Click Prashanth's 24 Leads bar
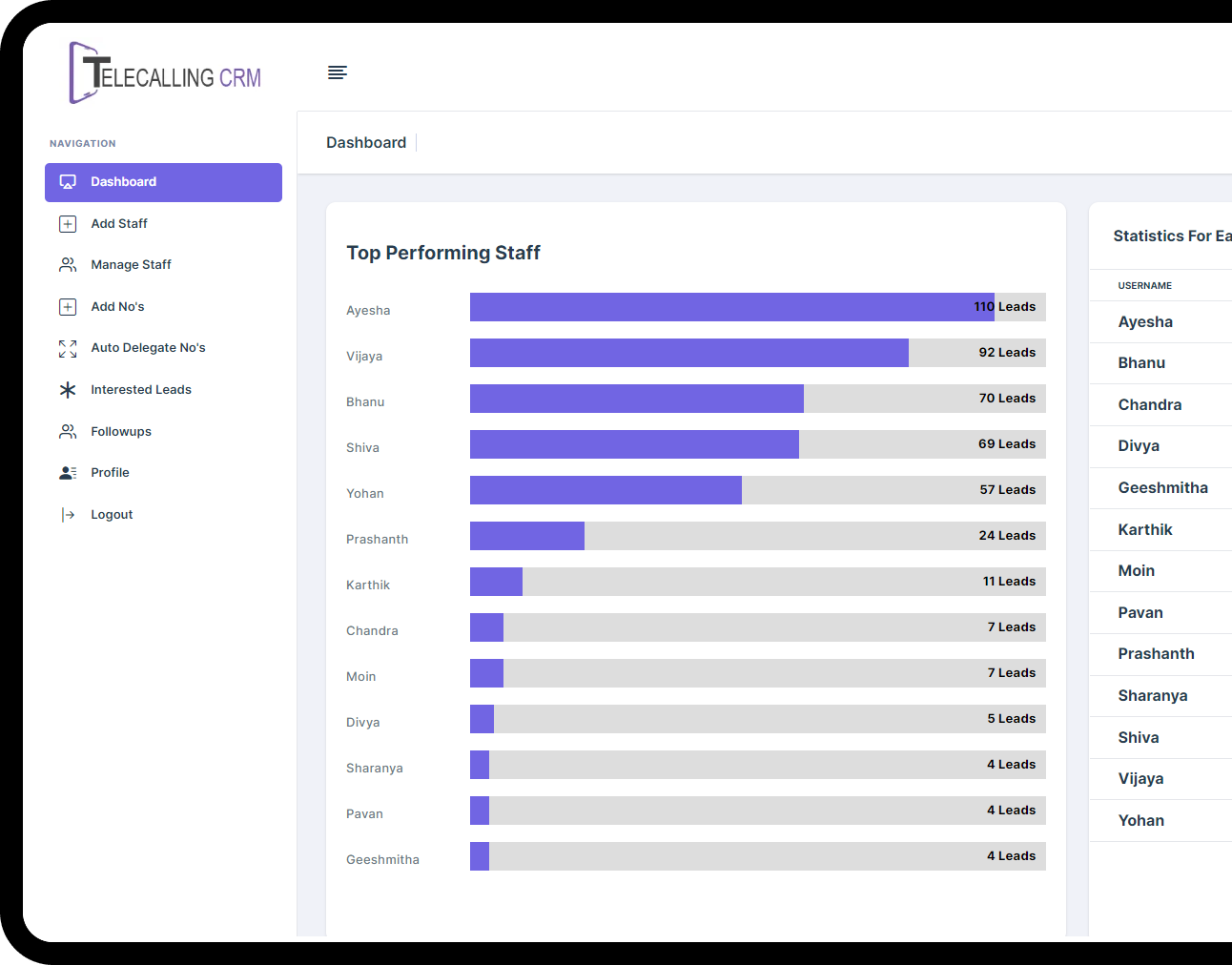 pos(758,536)
